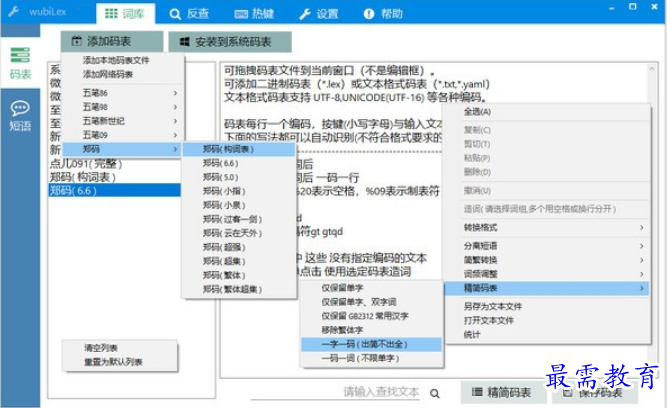
Task: Expand the 五笔新世纪 submenu arrow
Action: tap(175, 121)
